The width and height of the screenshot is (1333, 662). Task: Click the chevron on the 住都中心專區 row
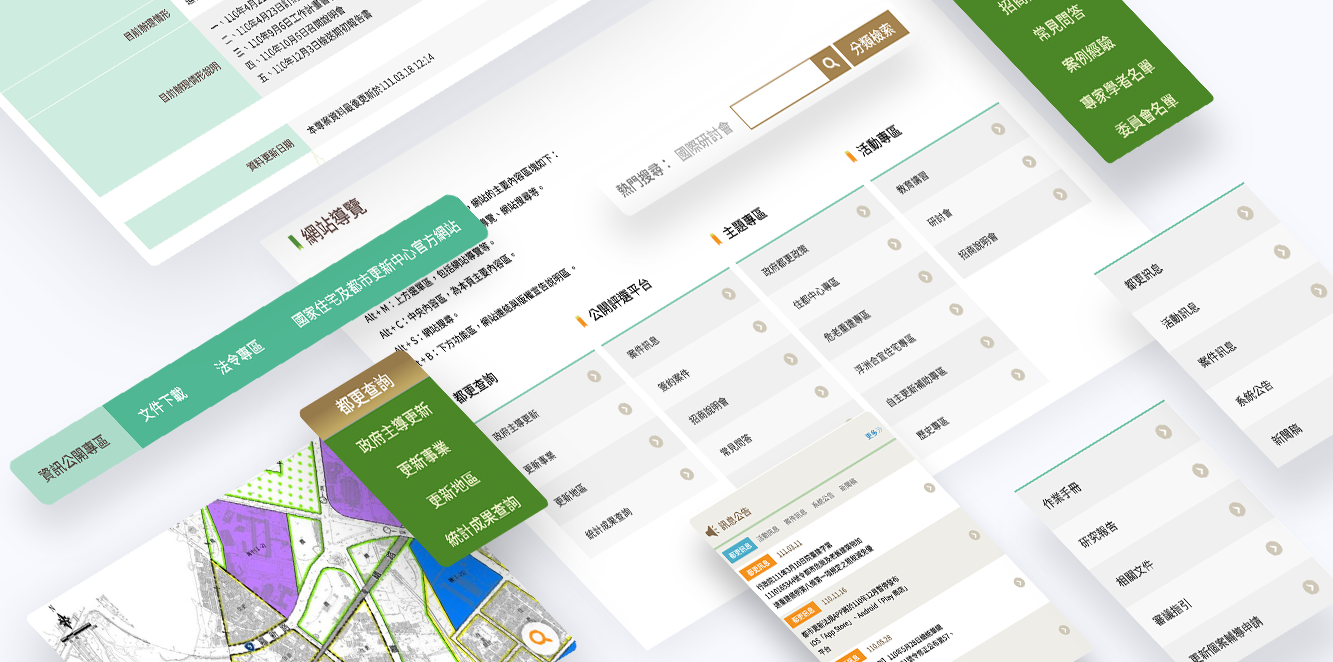[x=894, y=244]
